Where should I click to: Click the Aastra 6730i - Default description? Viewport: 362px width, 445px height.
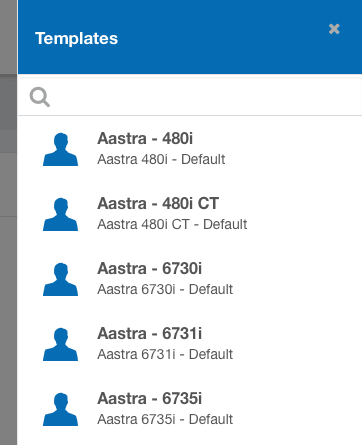[x=165, y=289]
